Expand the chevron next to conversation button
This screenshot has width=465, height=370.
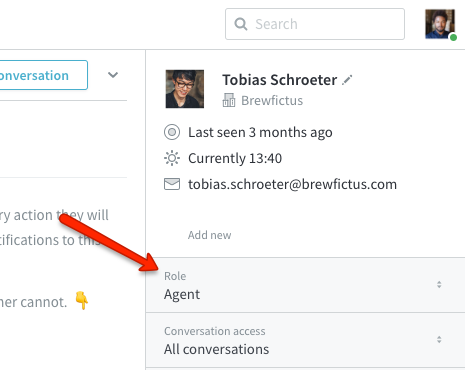pyautogui.click(x=113, y=75)
